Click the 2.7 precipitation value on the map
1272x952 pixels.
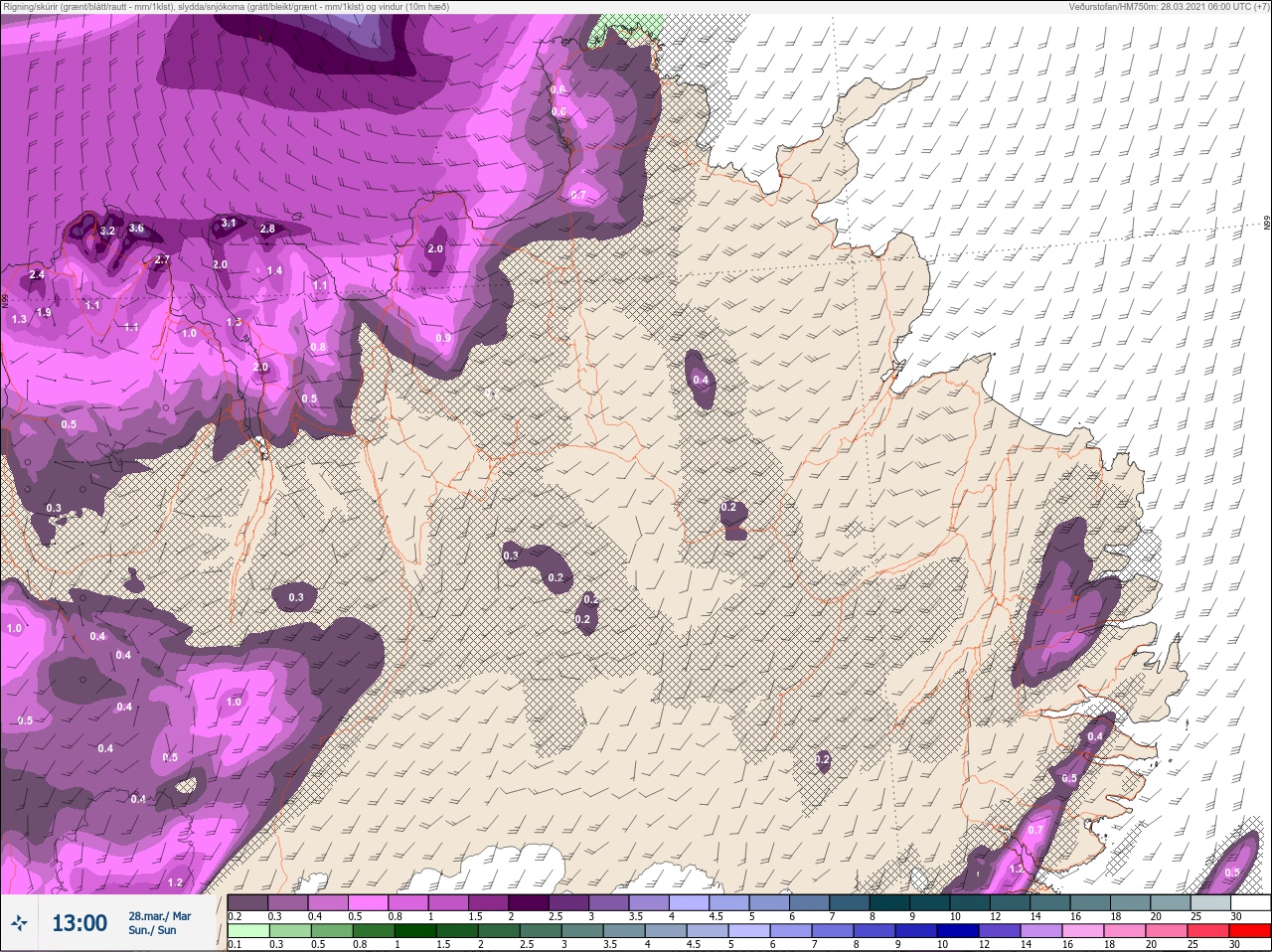(x=163, y=259)
